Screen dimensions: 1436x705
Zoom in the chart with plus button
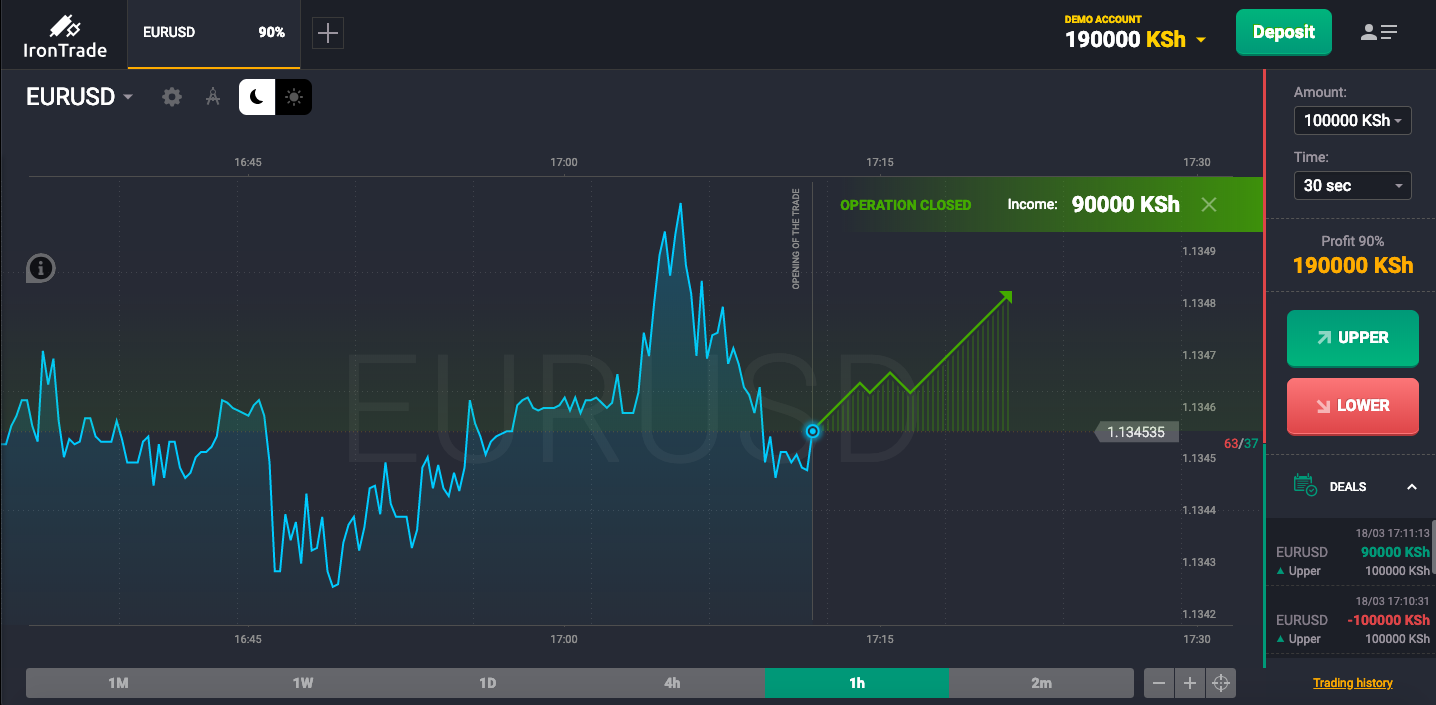(1190, 683)
